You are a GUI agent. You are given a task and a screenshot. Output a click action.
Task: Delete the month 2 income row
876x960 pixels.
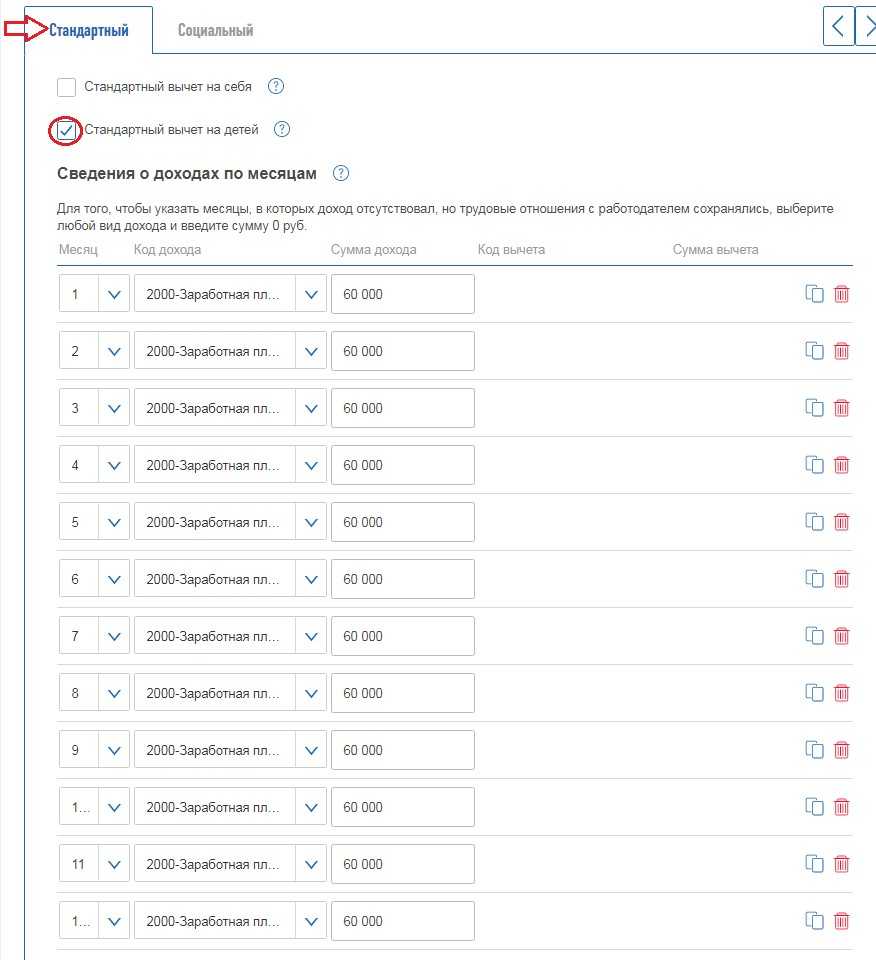(842, 351)
